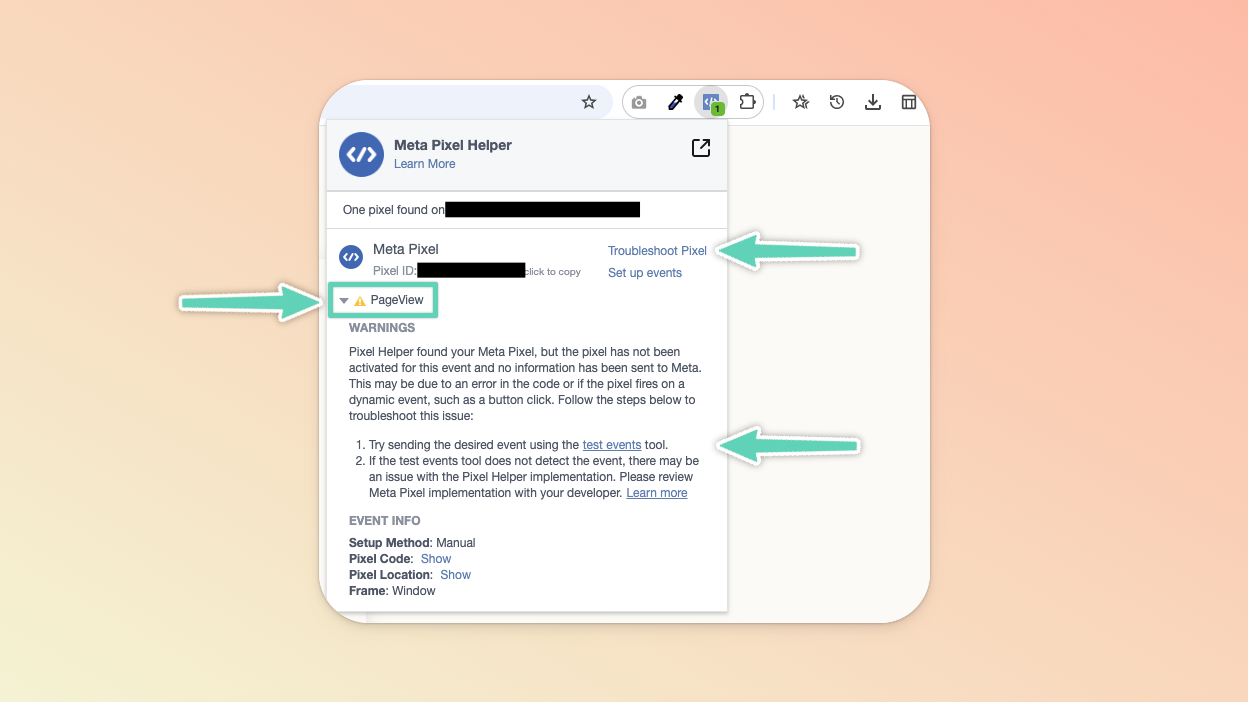Click the Setup Method: Manual entry
This screenshot has height=702, width=1248.
(412, 543)
